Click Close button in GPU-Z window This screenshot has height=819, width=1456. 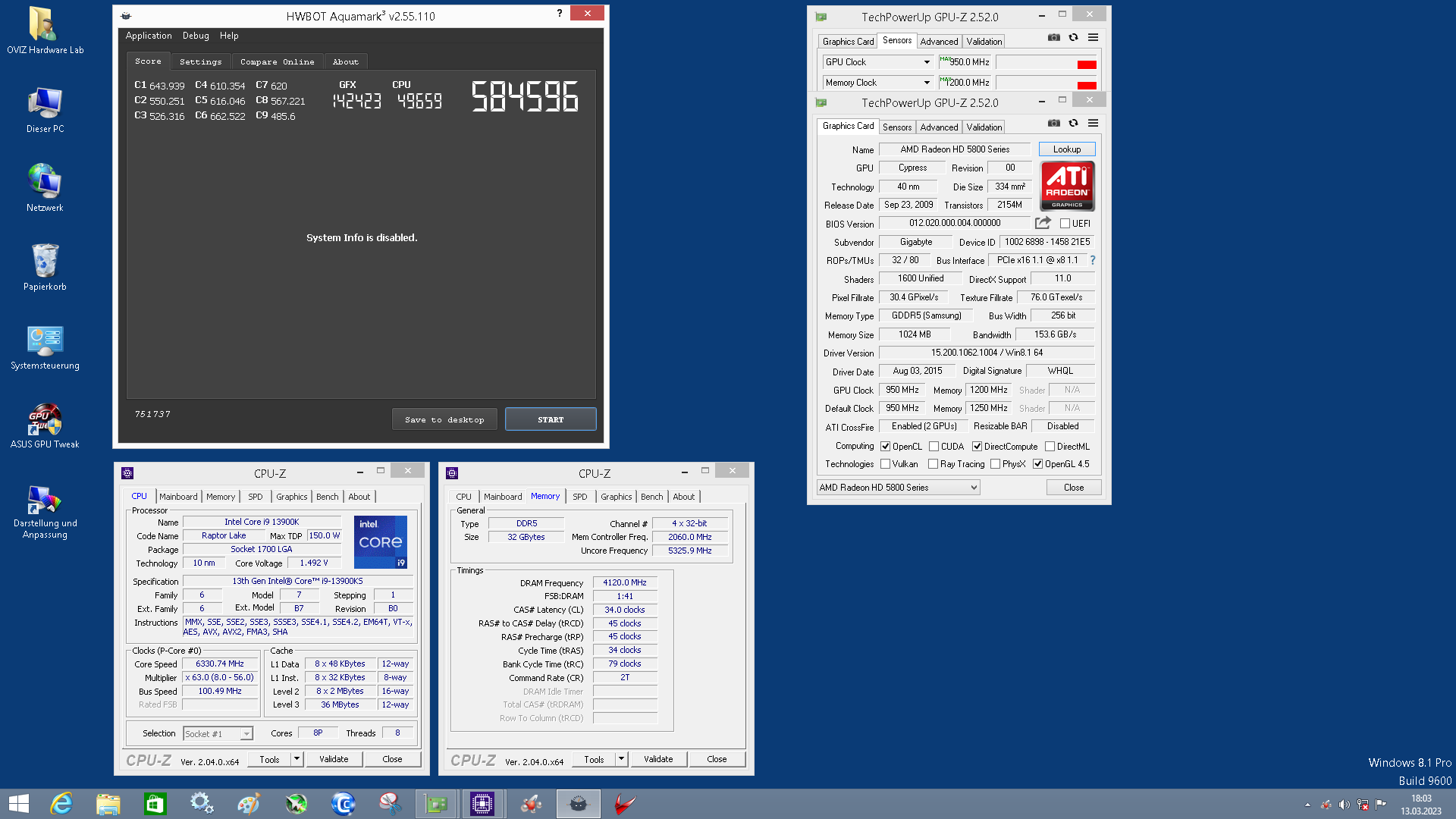1074,488
